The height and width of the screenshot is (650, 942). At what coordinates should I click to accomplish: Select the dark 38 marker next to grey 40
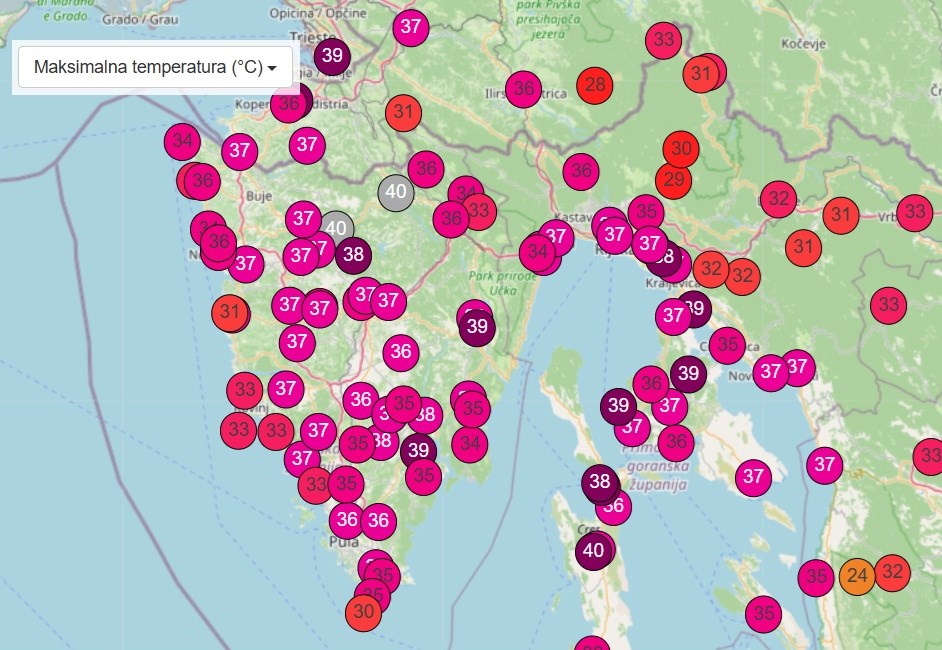(353, 255)
